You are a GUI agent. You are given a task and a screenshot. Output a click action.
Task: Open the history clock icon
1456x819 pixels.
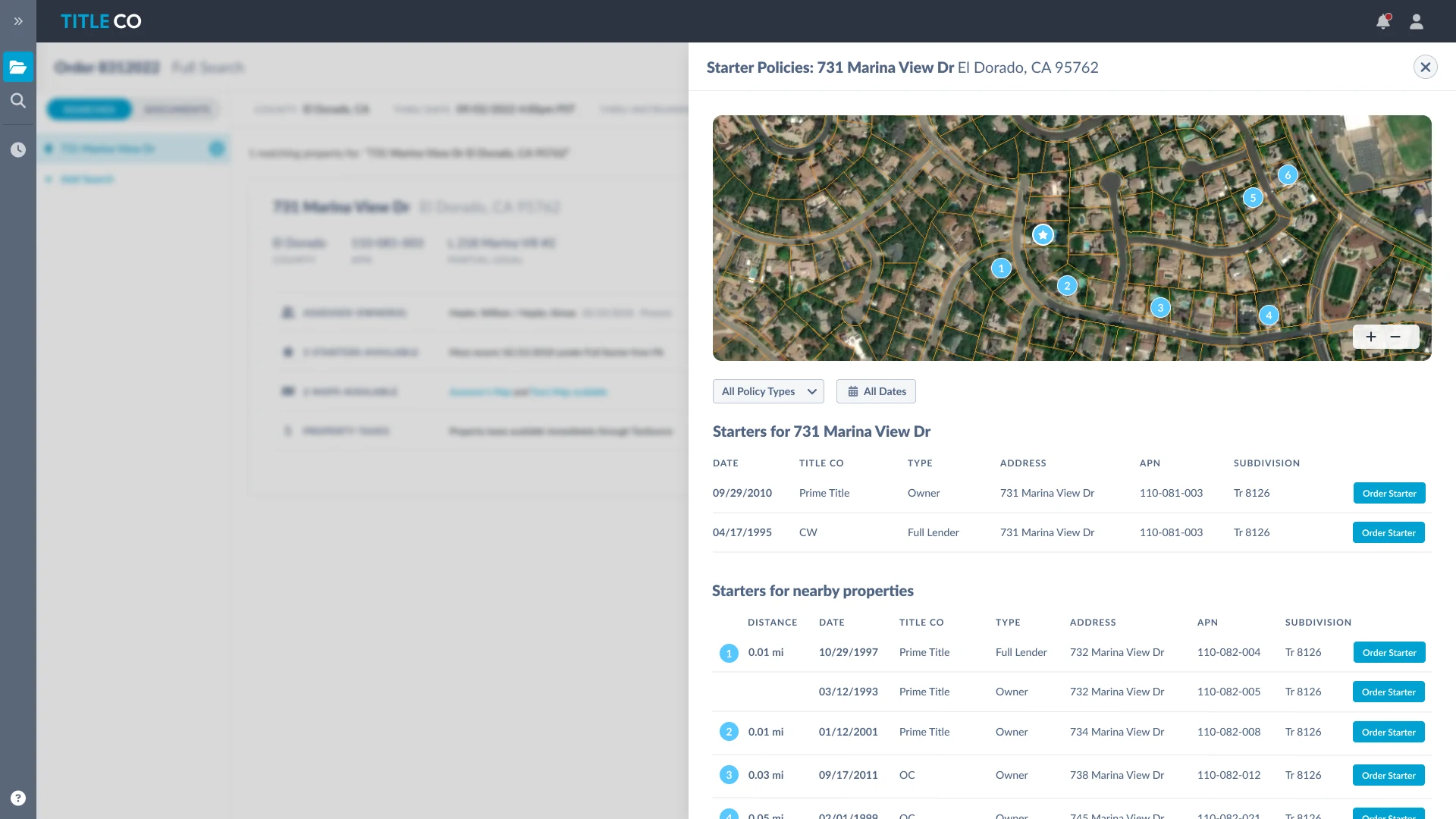18,149
